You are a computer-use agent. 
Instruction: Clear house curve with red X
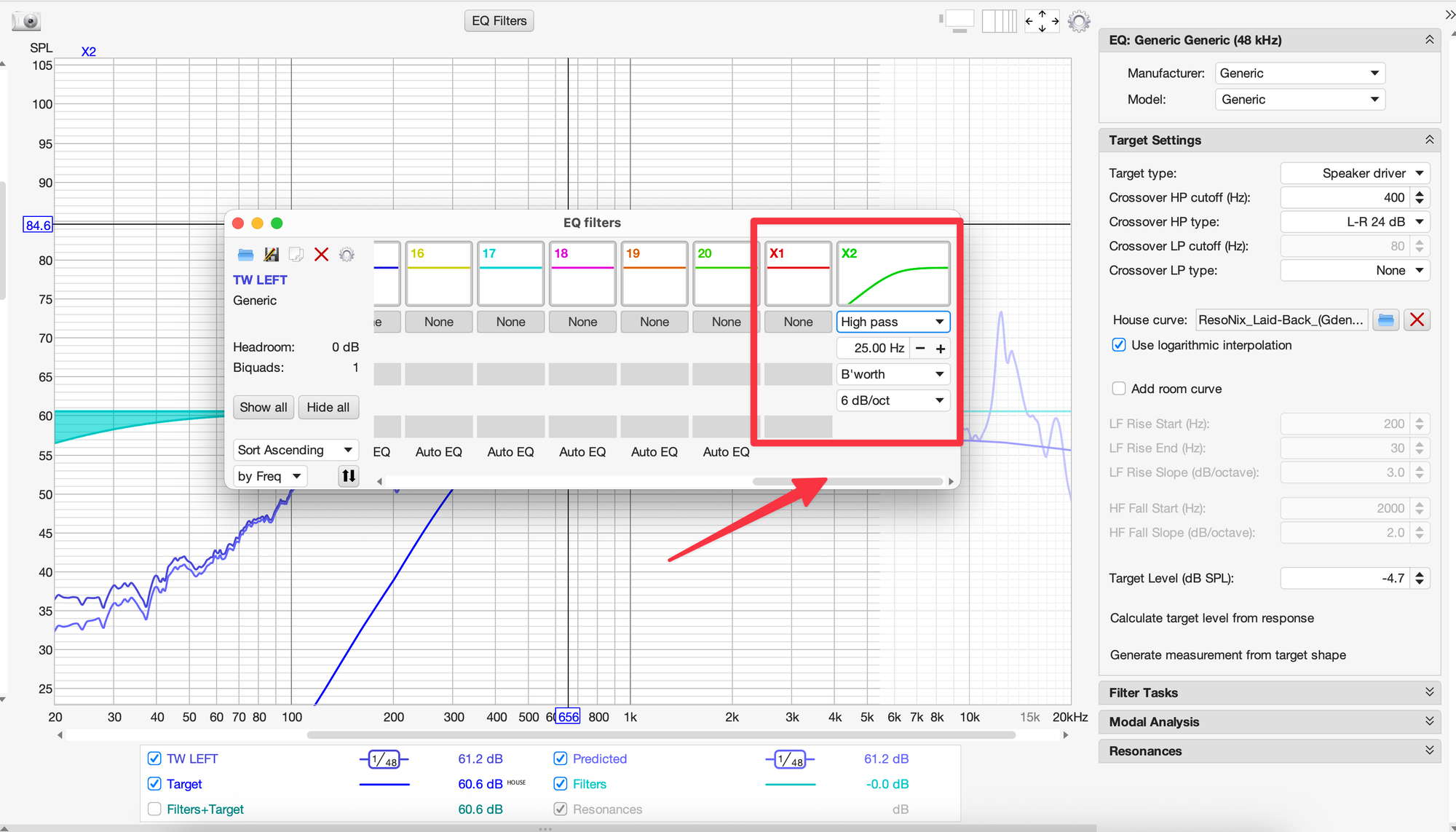pyautogui.click(x=1417, y=320)
